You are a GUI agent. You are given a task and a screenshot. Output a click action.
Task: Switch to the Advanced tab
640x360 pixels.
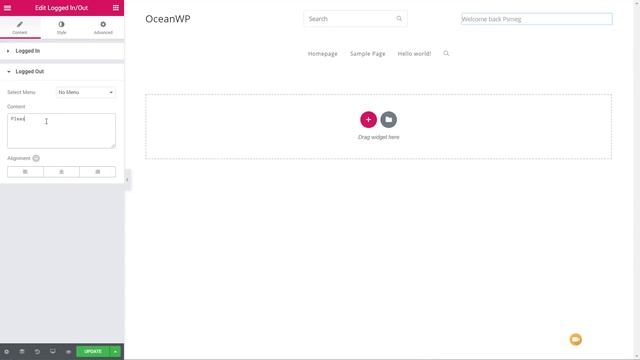103,28
